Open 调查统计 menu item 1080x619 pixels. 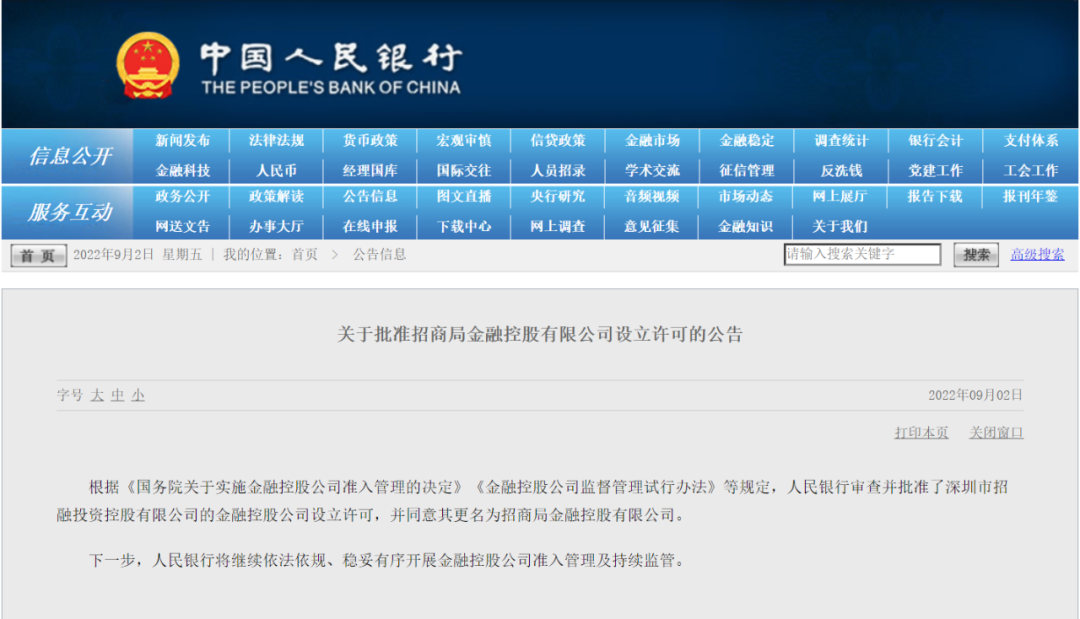(841, 140)
